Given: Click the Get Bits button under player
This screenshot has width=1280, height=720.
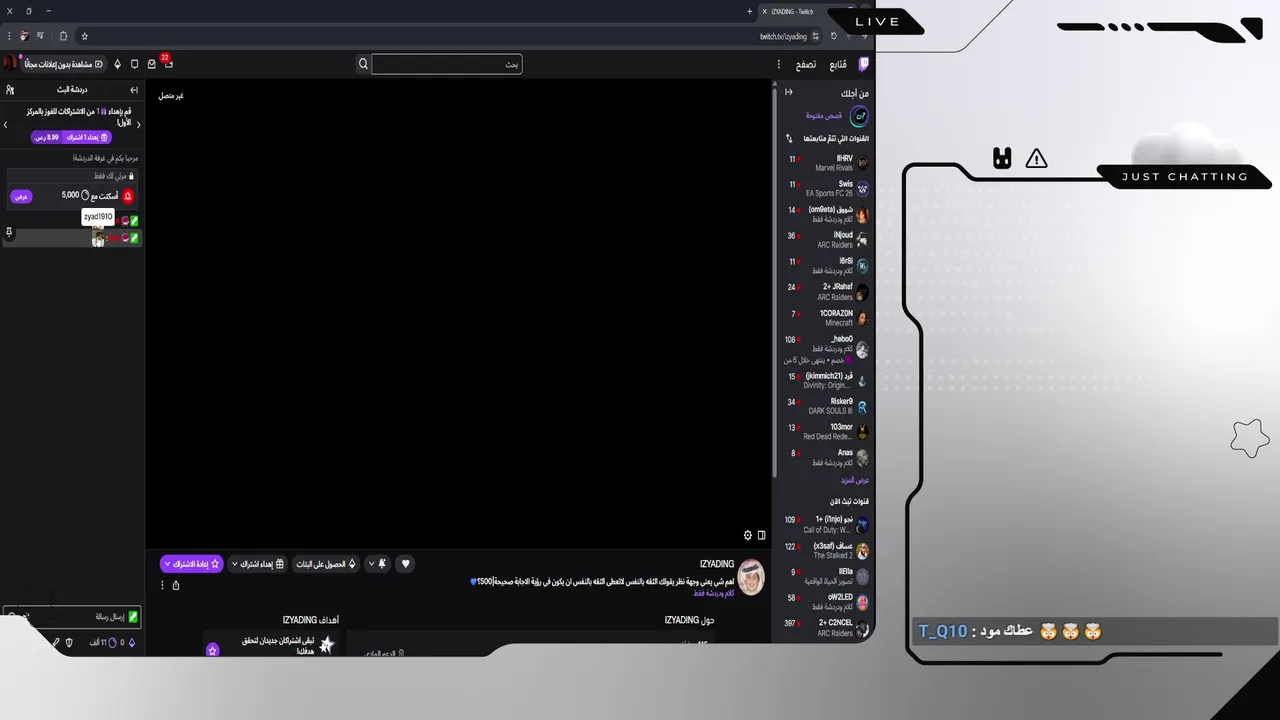Looking at the screenshot, I should point(326,564).
